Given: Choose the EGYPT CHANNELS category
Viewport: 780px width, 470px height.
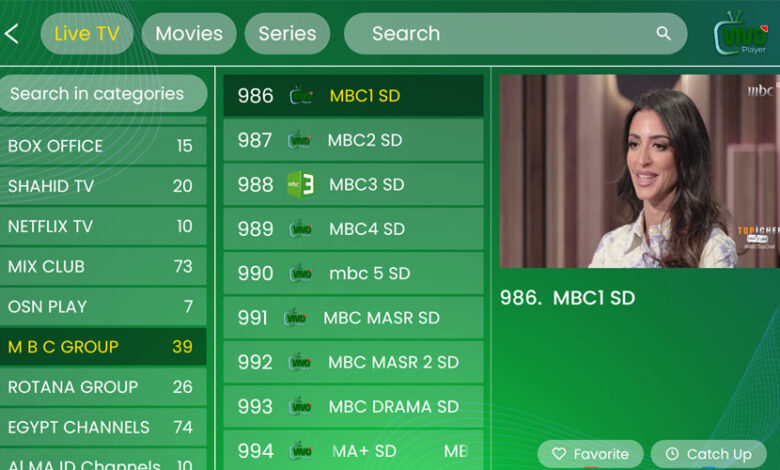Looking at the screenshot, I should 102,427.
